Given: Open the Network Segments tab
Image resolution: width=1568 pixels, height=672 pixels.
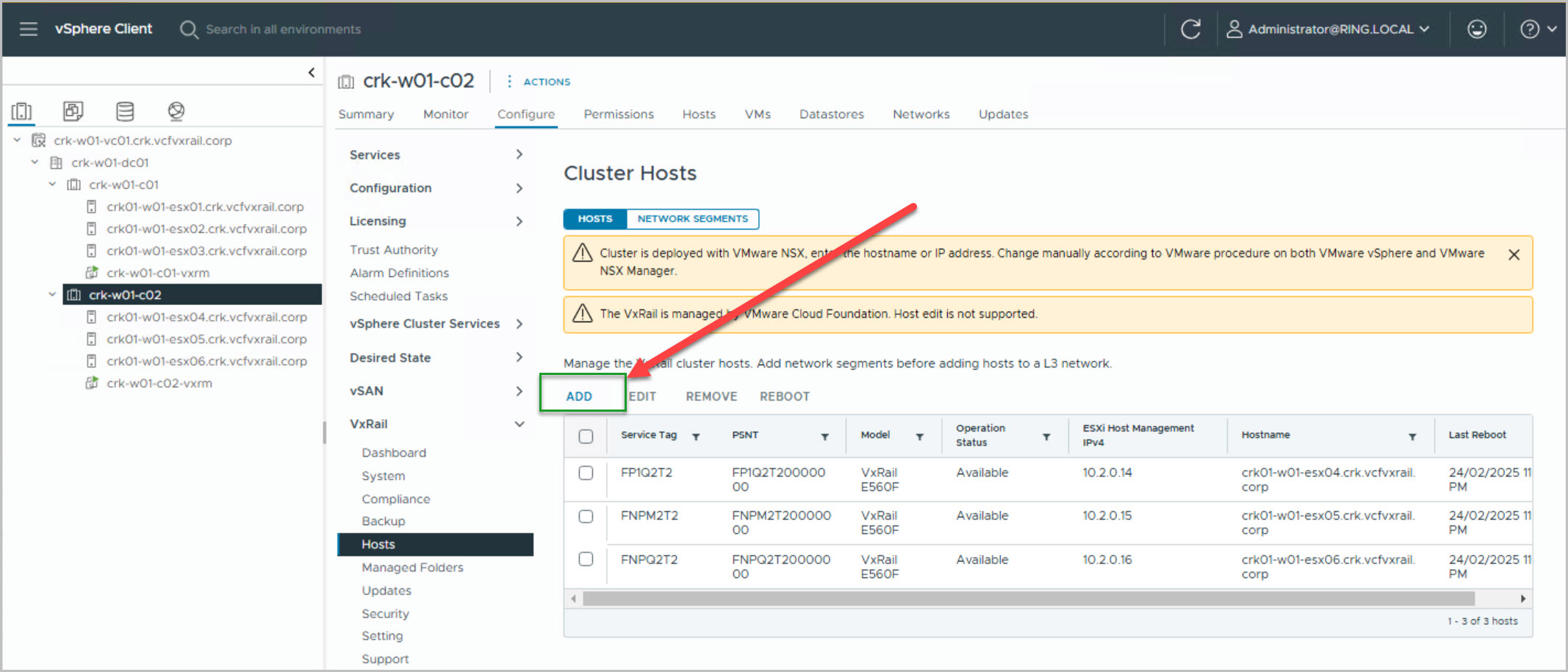Looking at the screenshot, I should [692, 219].
